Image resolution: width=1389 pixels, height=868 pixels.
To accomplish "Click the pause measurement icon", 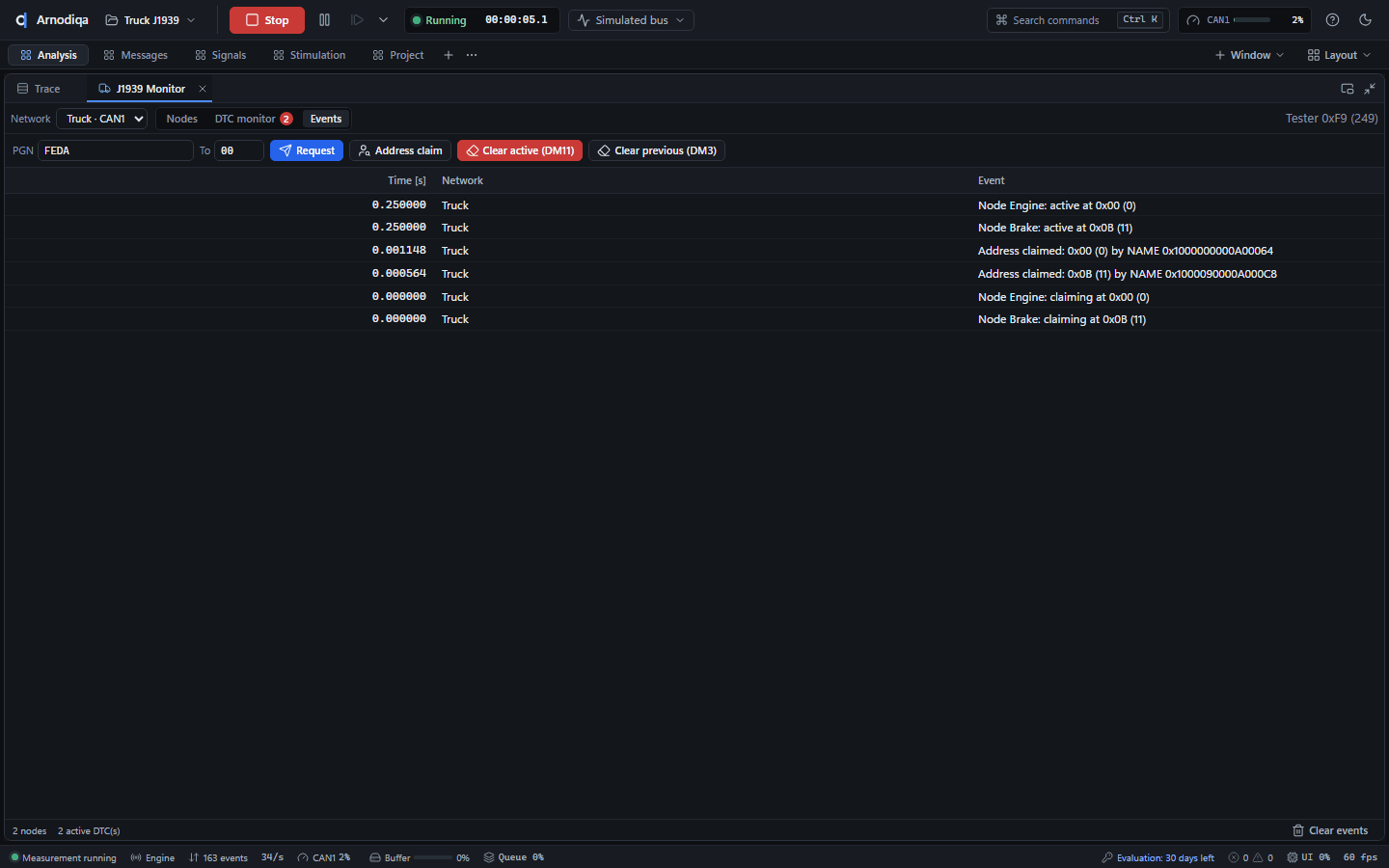I will (324, 20).
